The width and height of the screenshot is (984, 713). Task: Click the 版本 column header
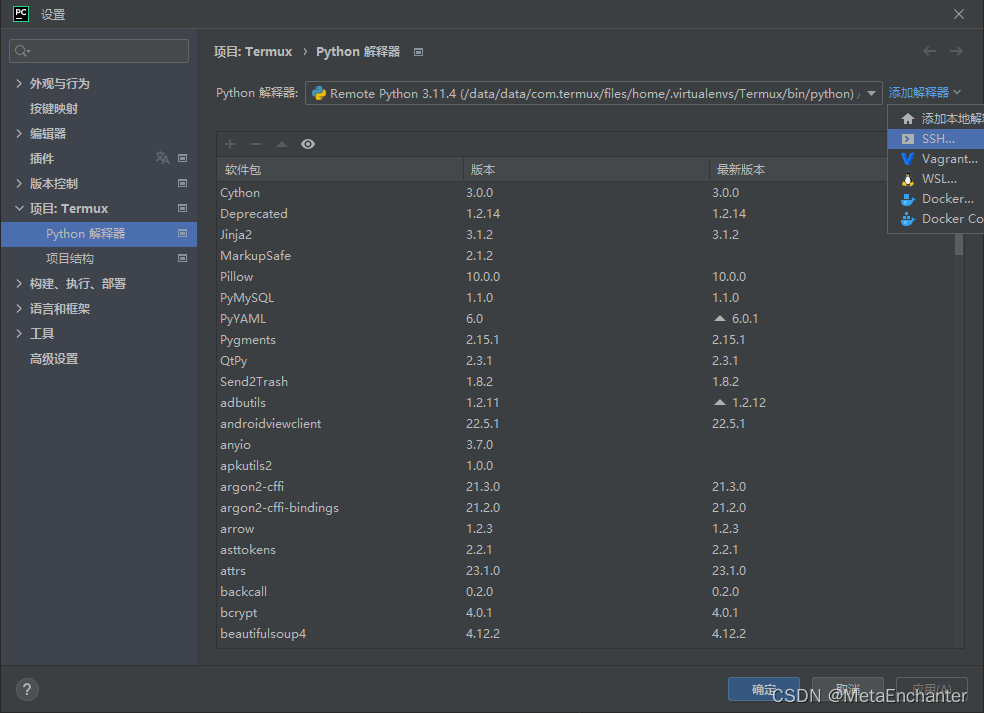click(586, 169)
